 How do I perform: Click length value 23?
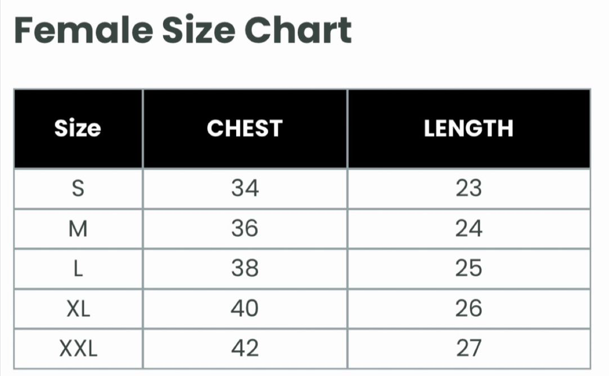469,188
